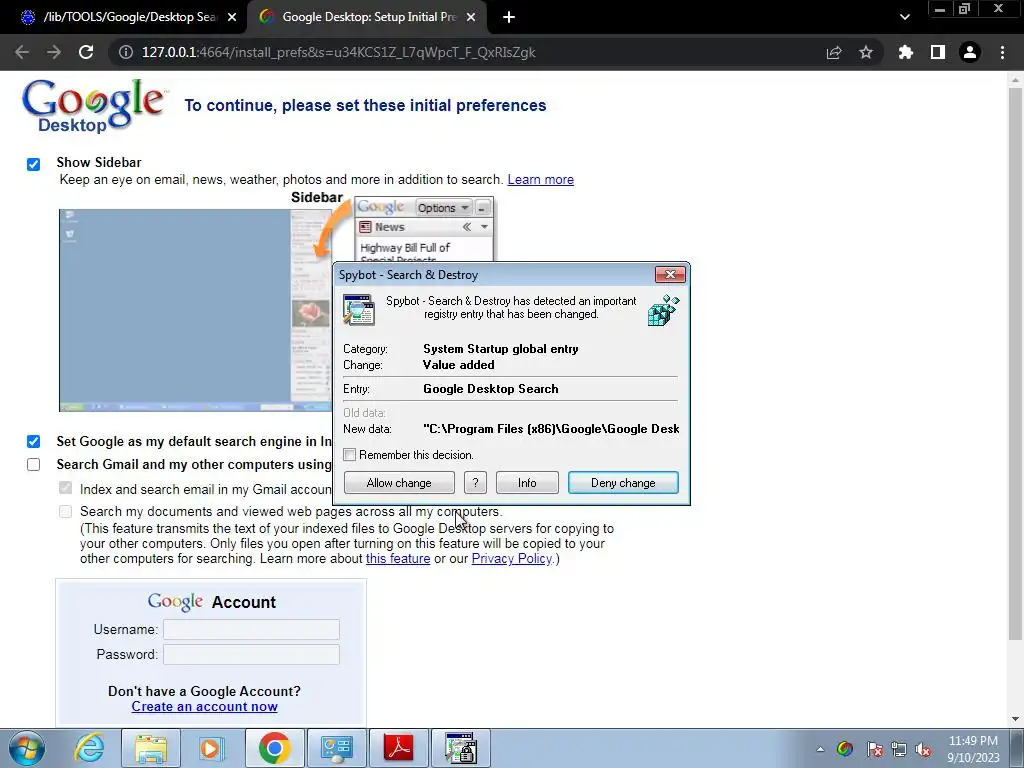Viewport: 1024px width, 768px height.
Task: Reload the current page
Action: 86,52
